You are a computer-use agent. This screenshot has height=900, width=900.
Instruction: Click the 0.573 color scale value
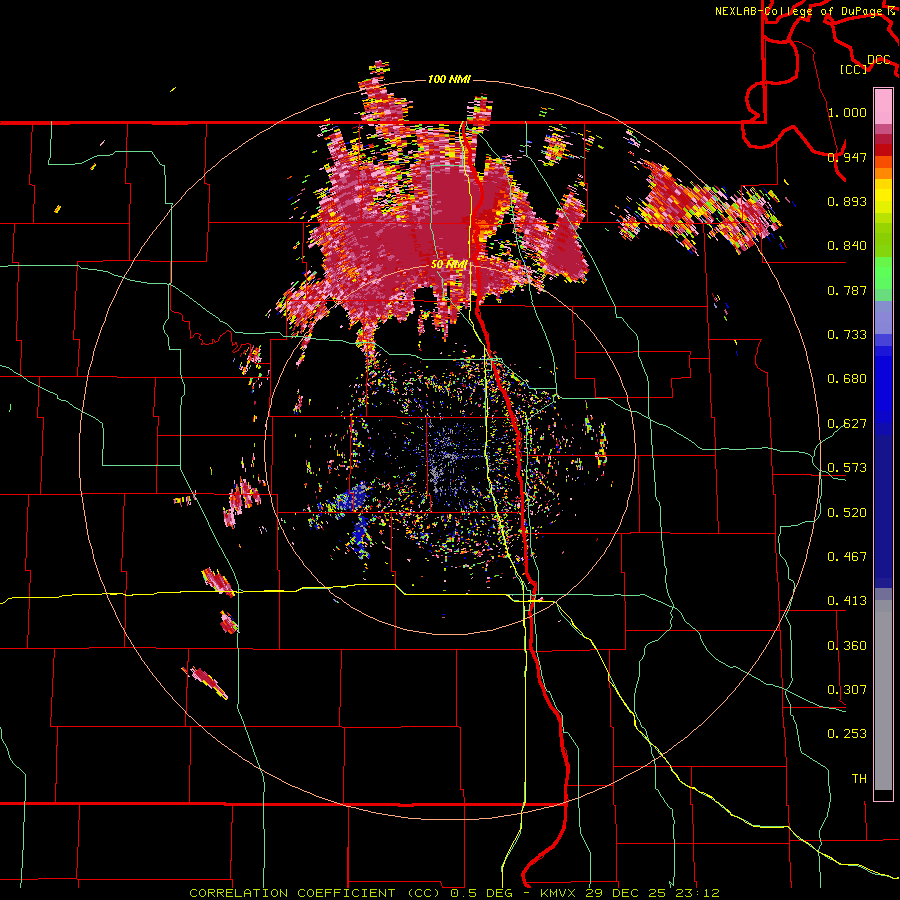click(x=847, y=468)
